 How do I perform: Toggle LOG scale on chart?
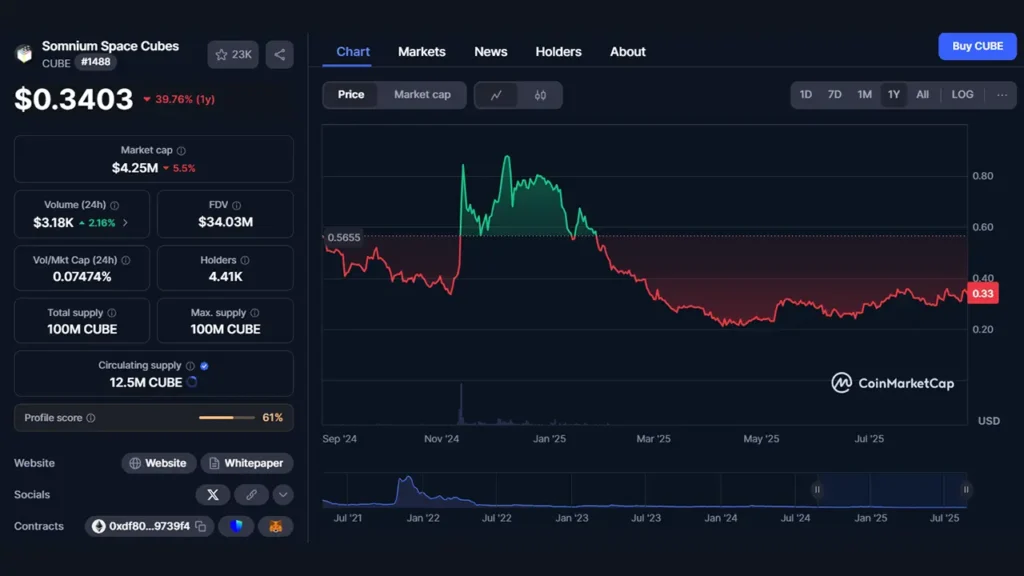963,95
